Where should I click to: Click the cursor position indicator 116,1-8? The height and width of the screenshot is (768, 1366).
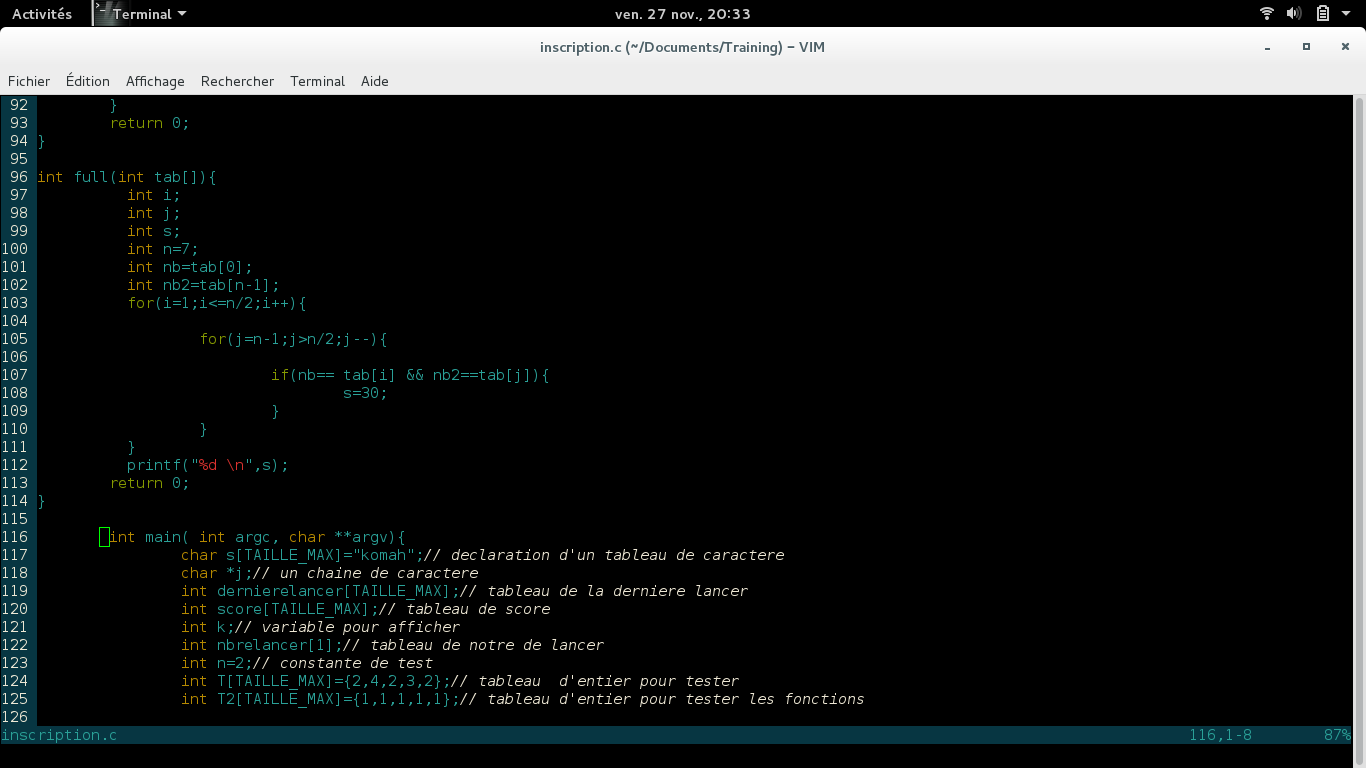pyautogui.click(x=1222, y=735)
